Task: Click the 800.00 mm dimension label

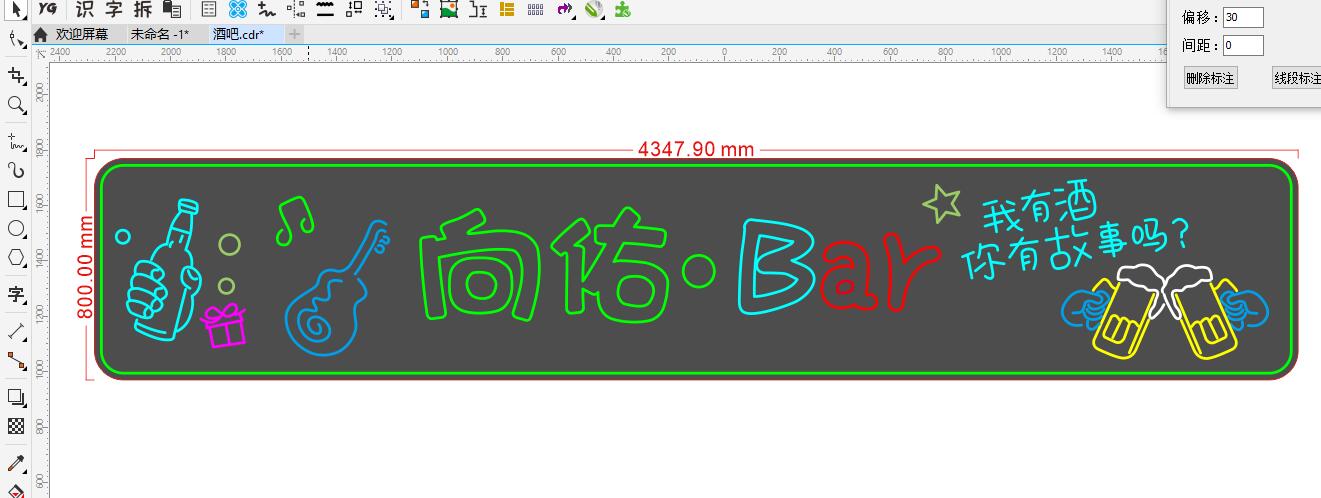Action: pos(85,268)
